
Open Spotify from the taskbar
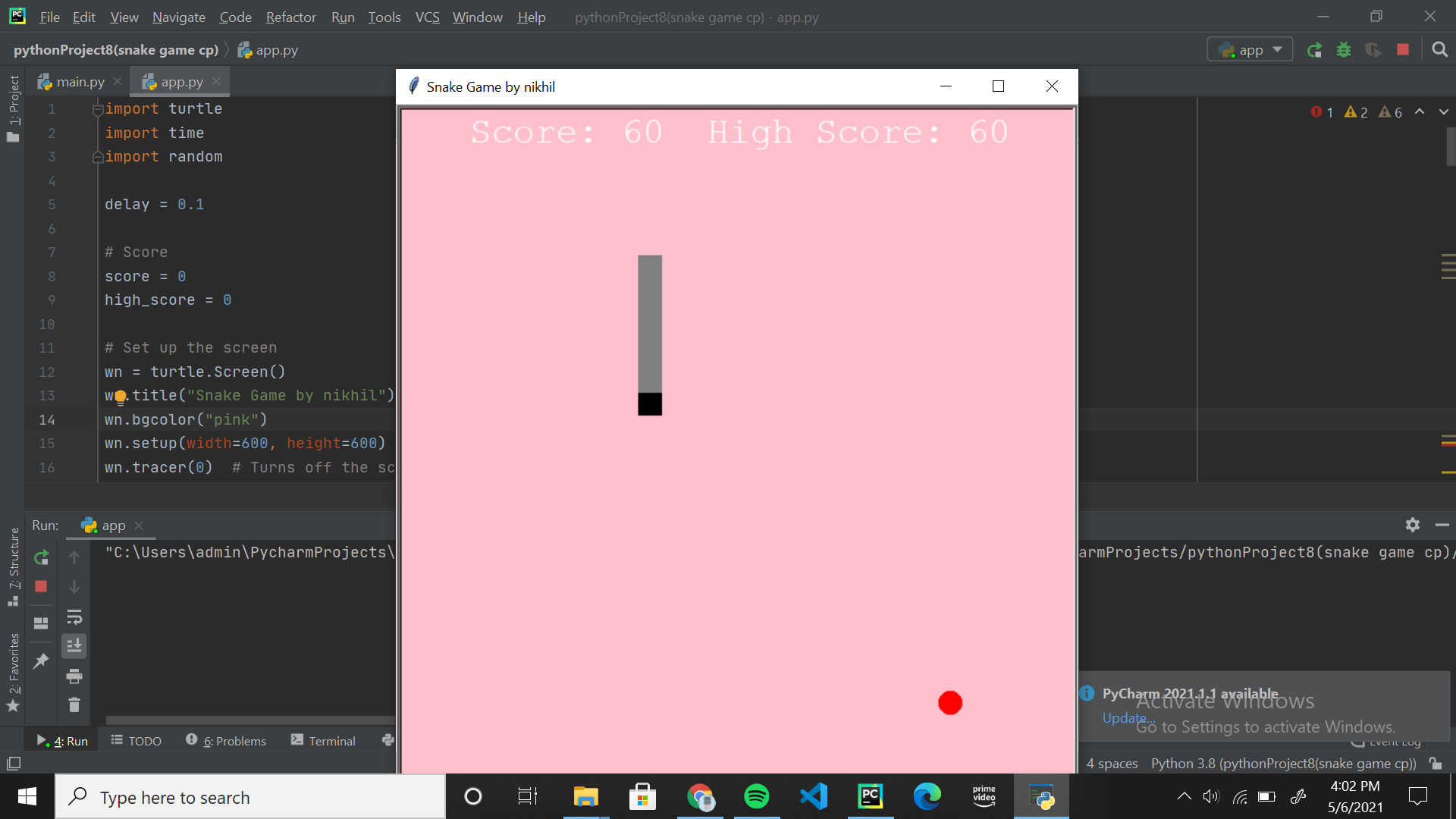tap(757, 796)
